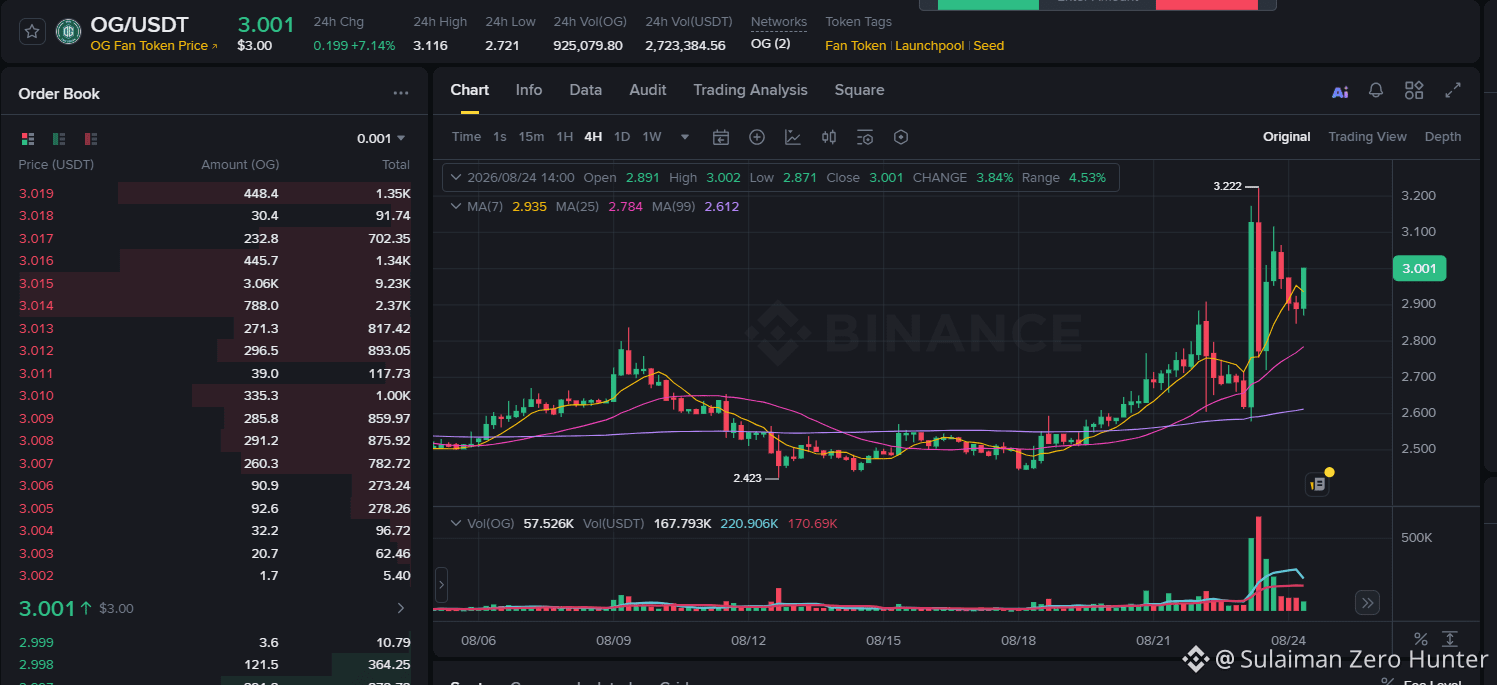Viewport: 1497px width, 685px height.
Task: Collapse the MA indicator legend
Action: point(456,206)
